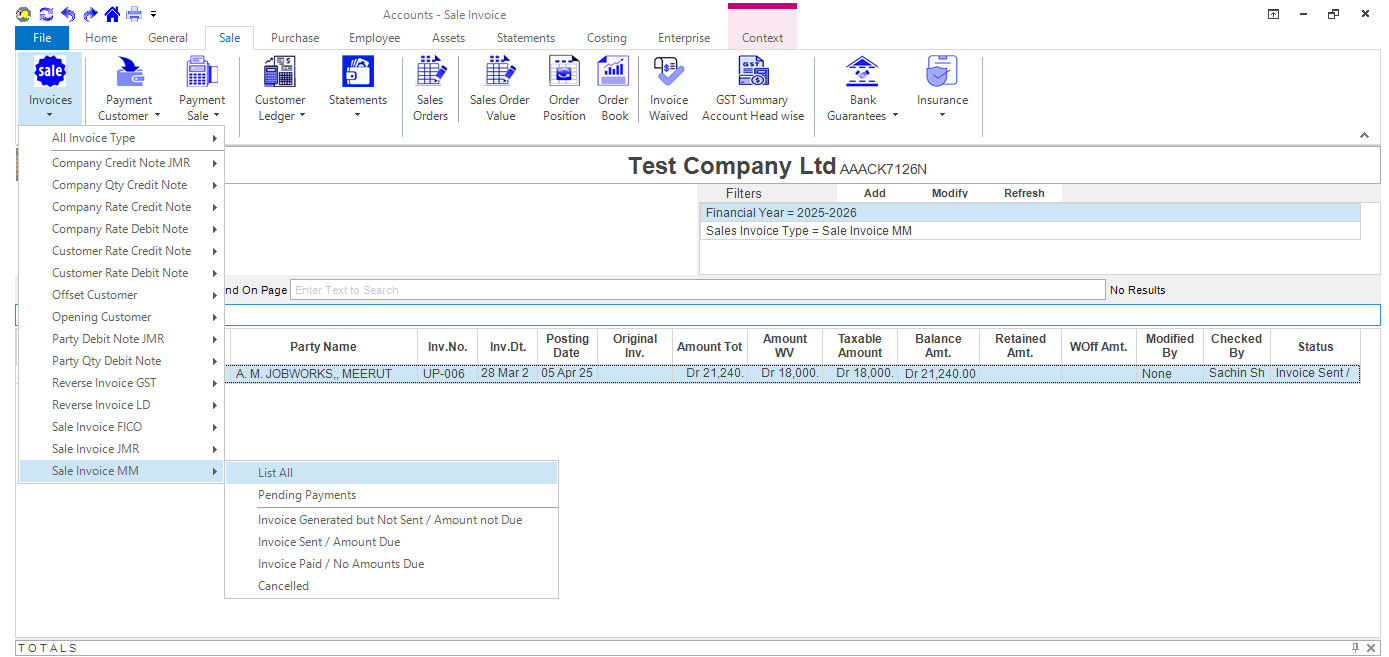Click the home icon in quick access toolbar

click(x=112, y=14)
